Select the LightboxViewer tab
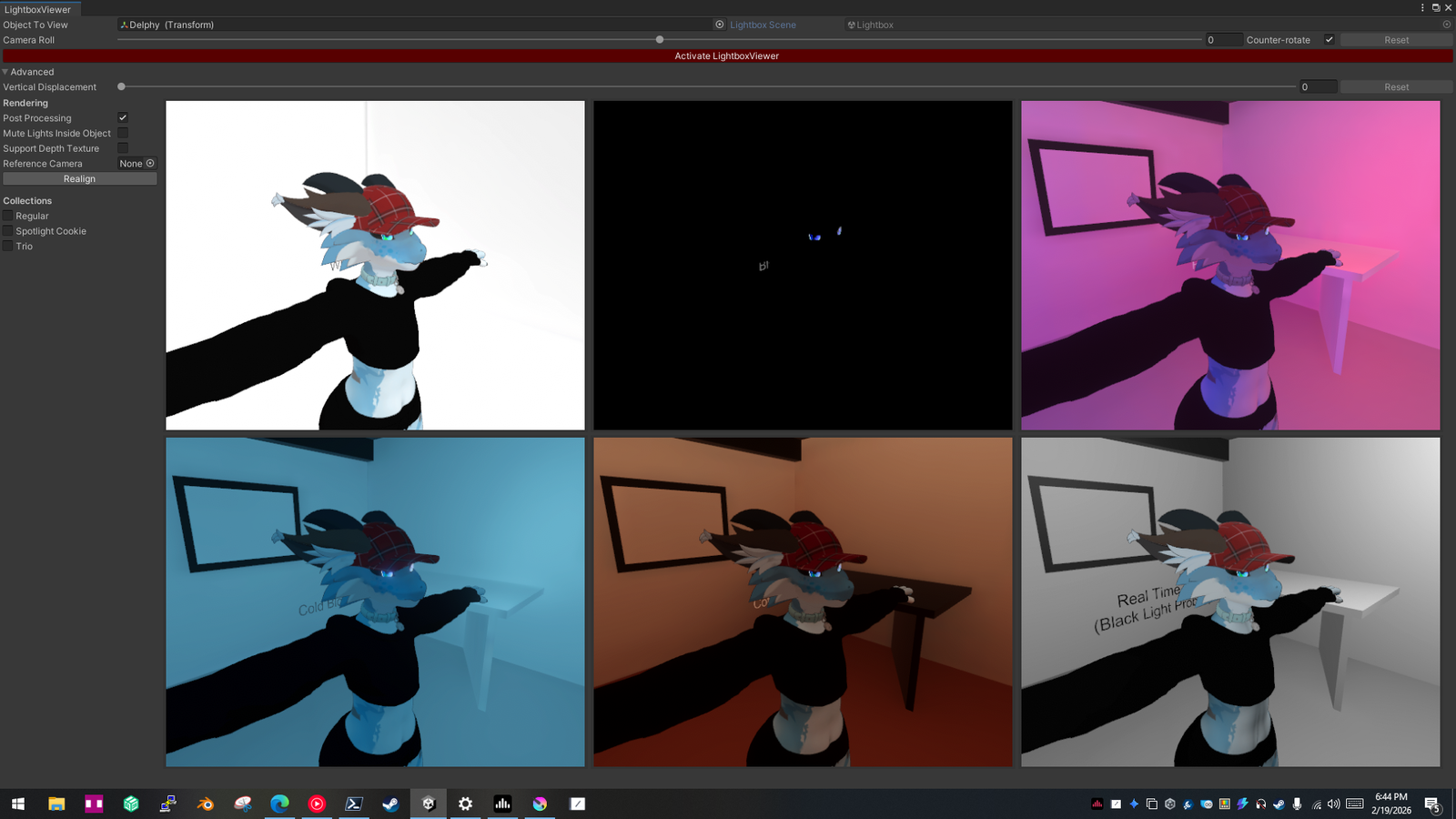1456x819 pixels. click(x=37, y=9)
